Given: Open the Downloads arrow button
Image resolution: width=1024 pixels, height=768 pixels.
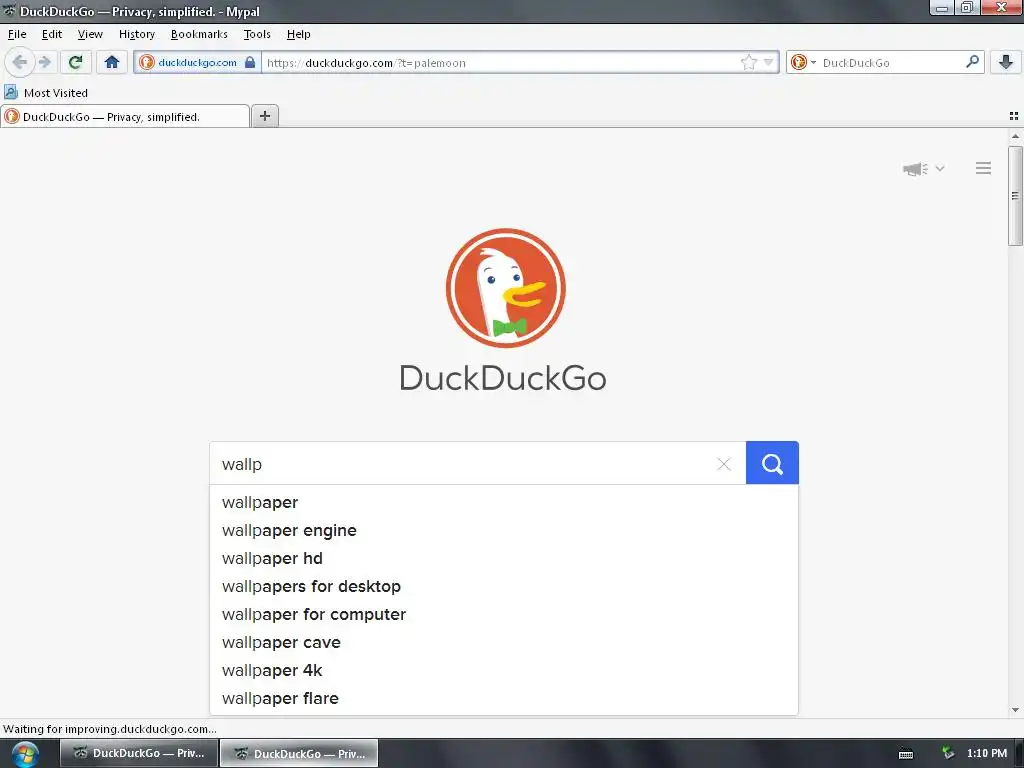Looking at the screenshot, I should [1006, 63].
